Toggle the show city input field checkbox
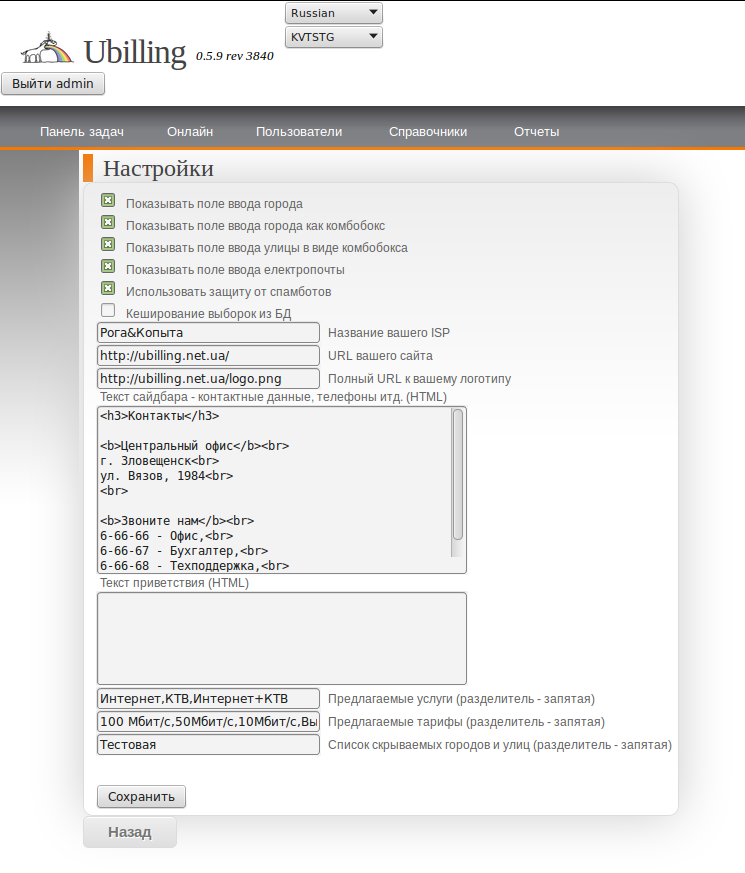The image size is (745, 873). [108, 201]
